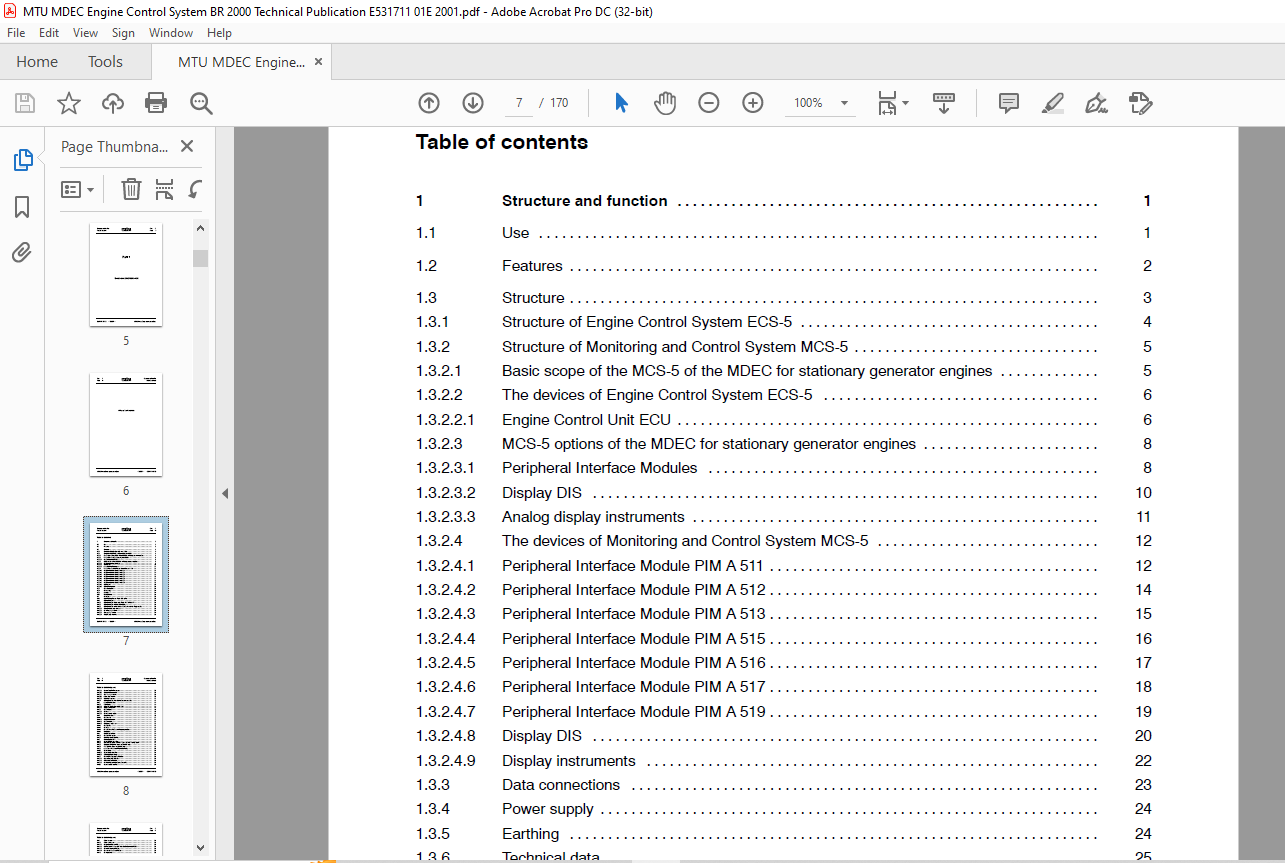Select page 5 thumbnail

point(126,275)
